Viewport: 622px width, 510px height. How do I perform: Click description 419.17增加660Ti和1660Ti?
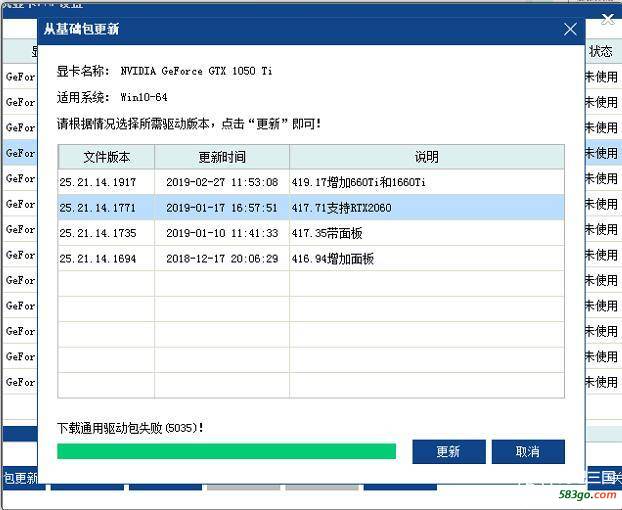click(x=359, y=182)
